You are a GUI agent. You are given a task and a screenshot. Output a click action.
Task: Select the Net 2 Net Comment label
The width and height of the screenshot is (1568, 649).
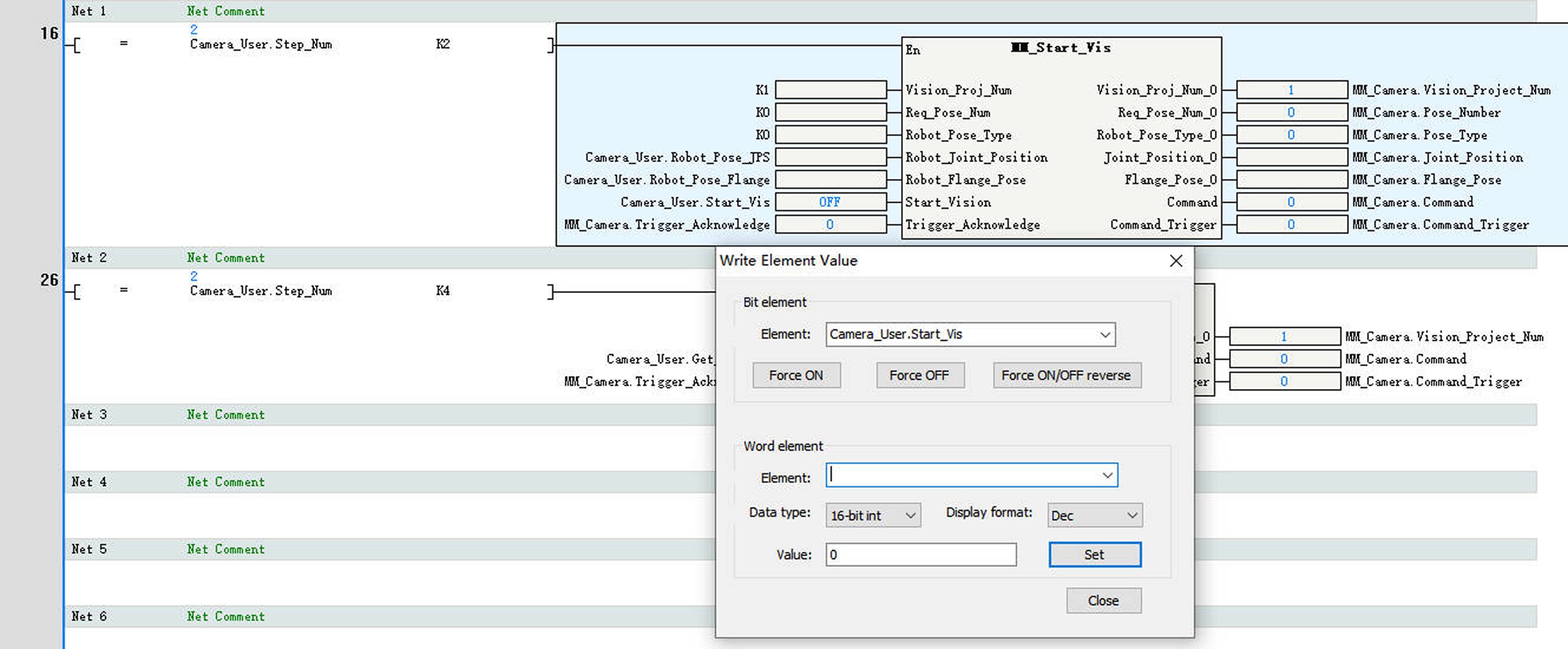pyautogui.click(x=225, y=257)
